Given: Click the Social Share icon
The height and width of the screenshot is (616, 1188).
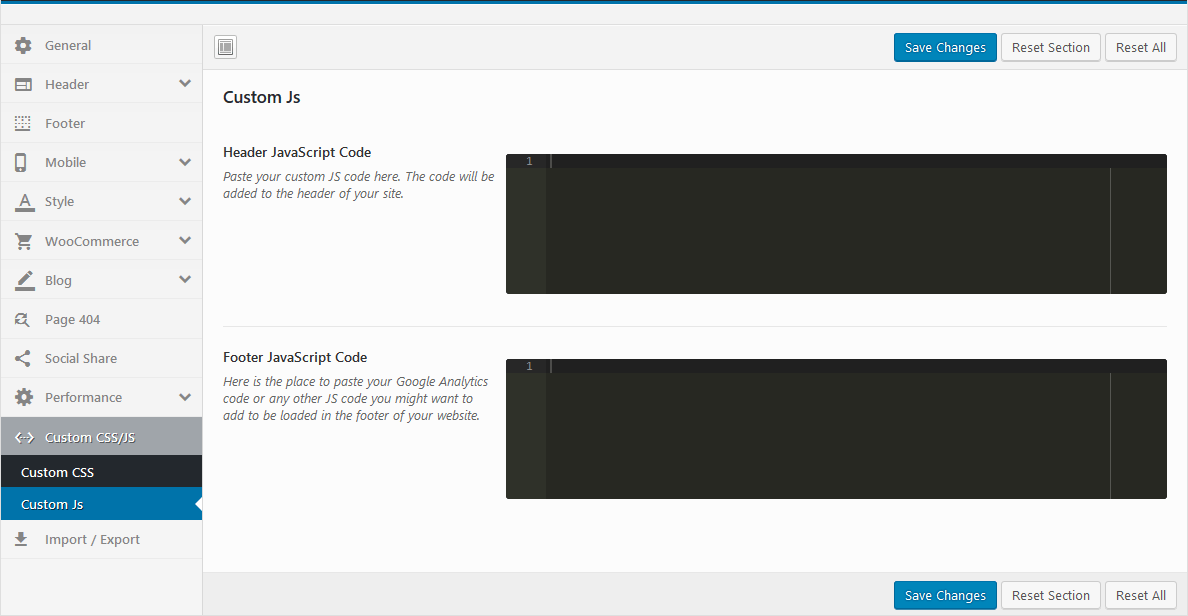Looking at the screenshot, I should point(23,358).
